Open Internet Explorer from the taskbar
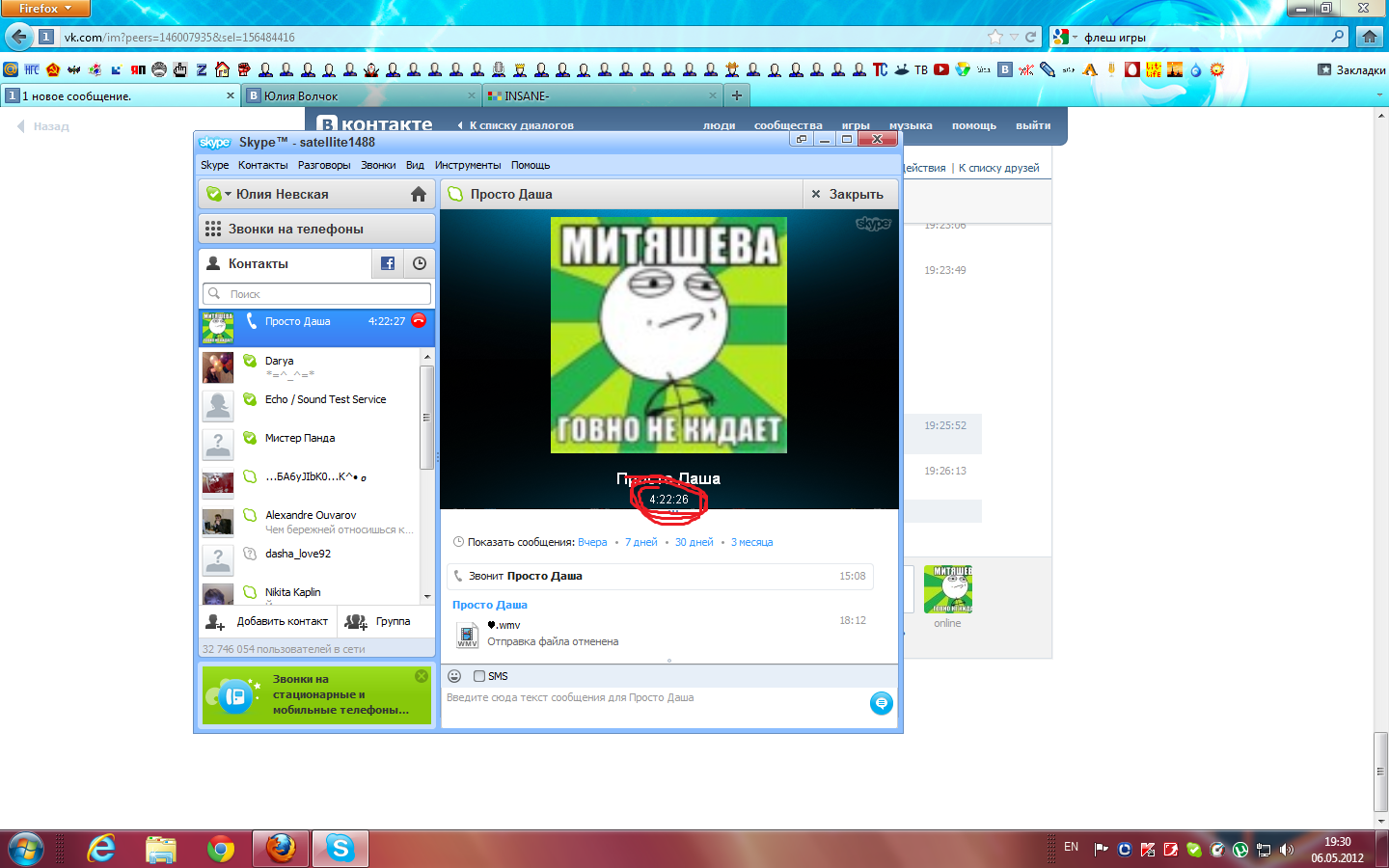This screenshot has width=1389, height=868. click(x=101, y=849)
